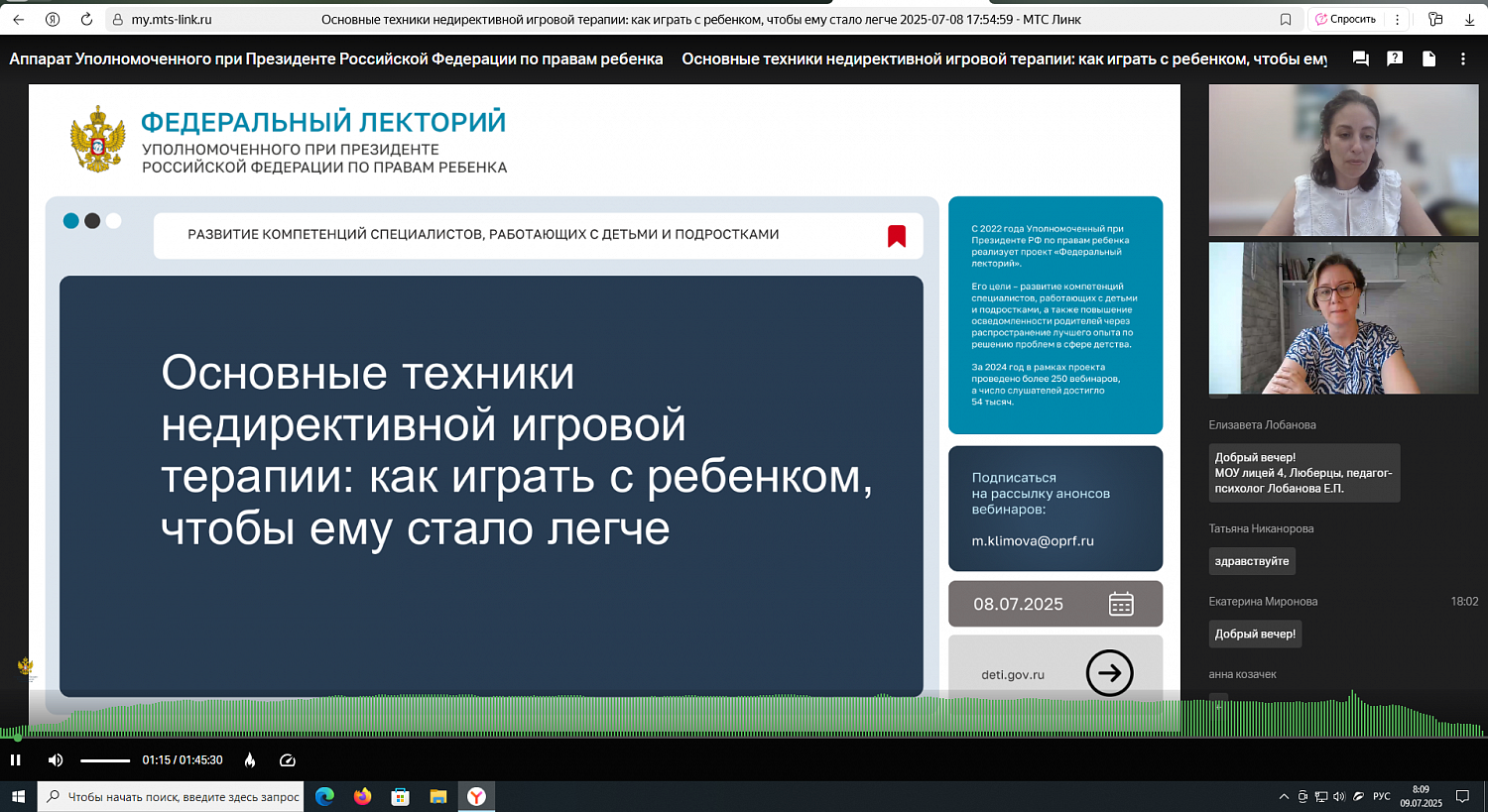Click the m.klimova@oprf.ru email on slide
Image resolution: width=1488 pixels, height=812 pixels.
coord(1033,541)
